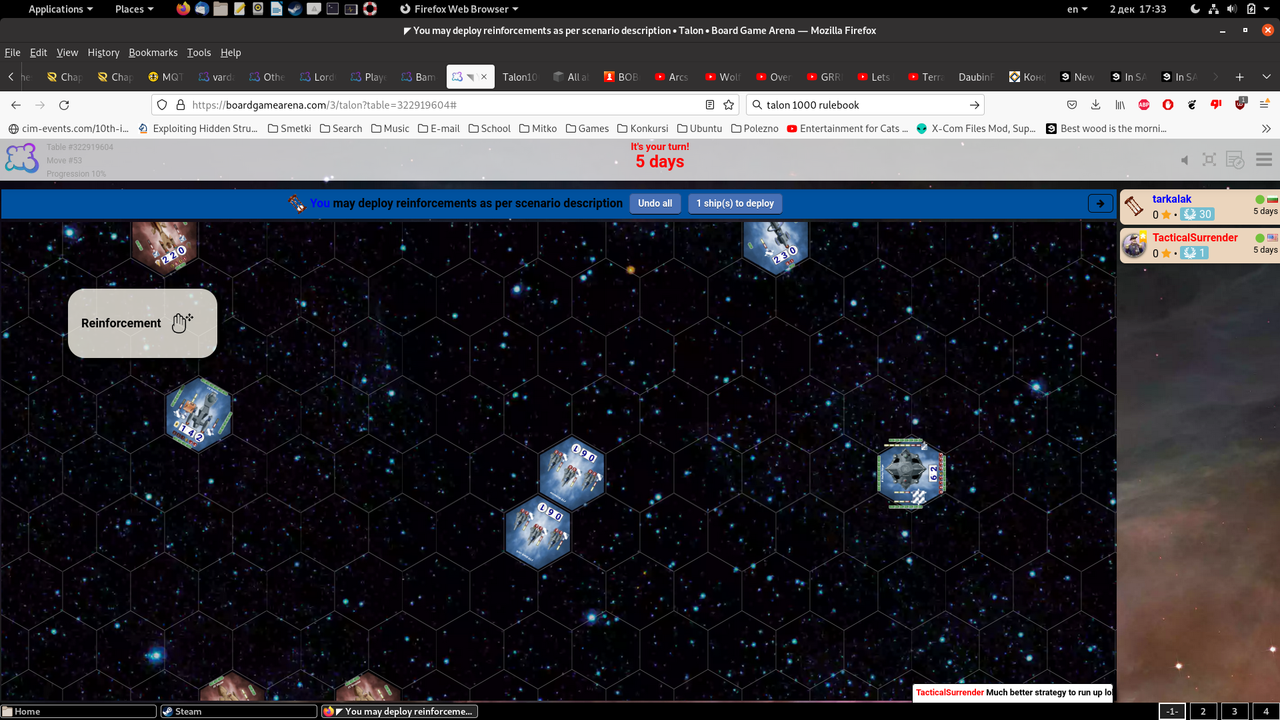Select the gray station token marked 62
This screenshot has height=720, width=1280.
click(x=911, y=474)
